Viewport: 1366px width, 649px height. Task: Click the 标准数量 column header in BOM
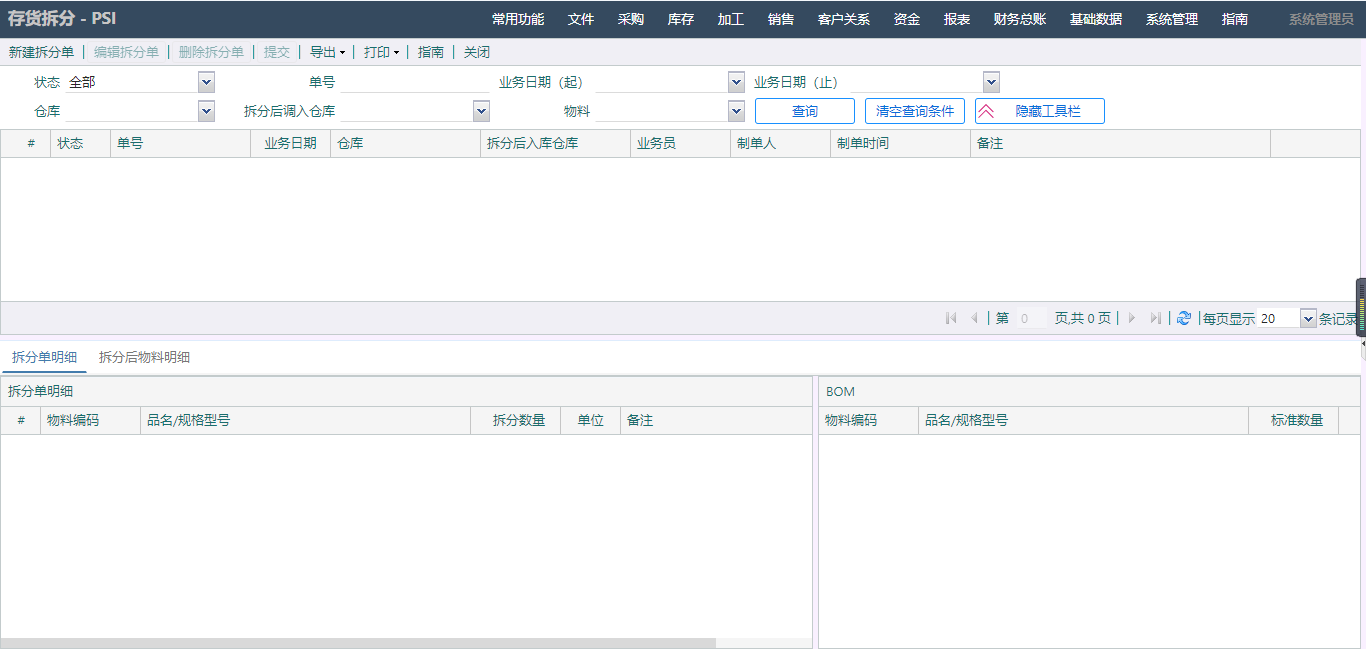tap(1294, 420)
